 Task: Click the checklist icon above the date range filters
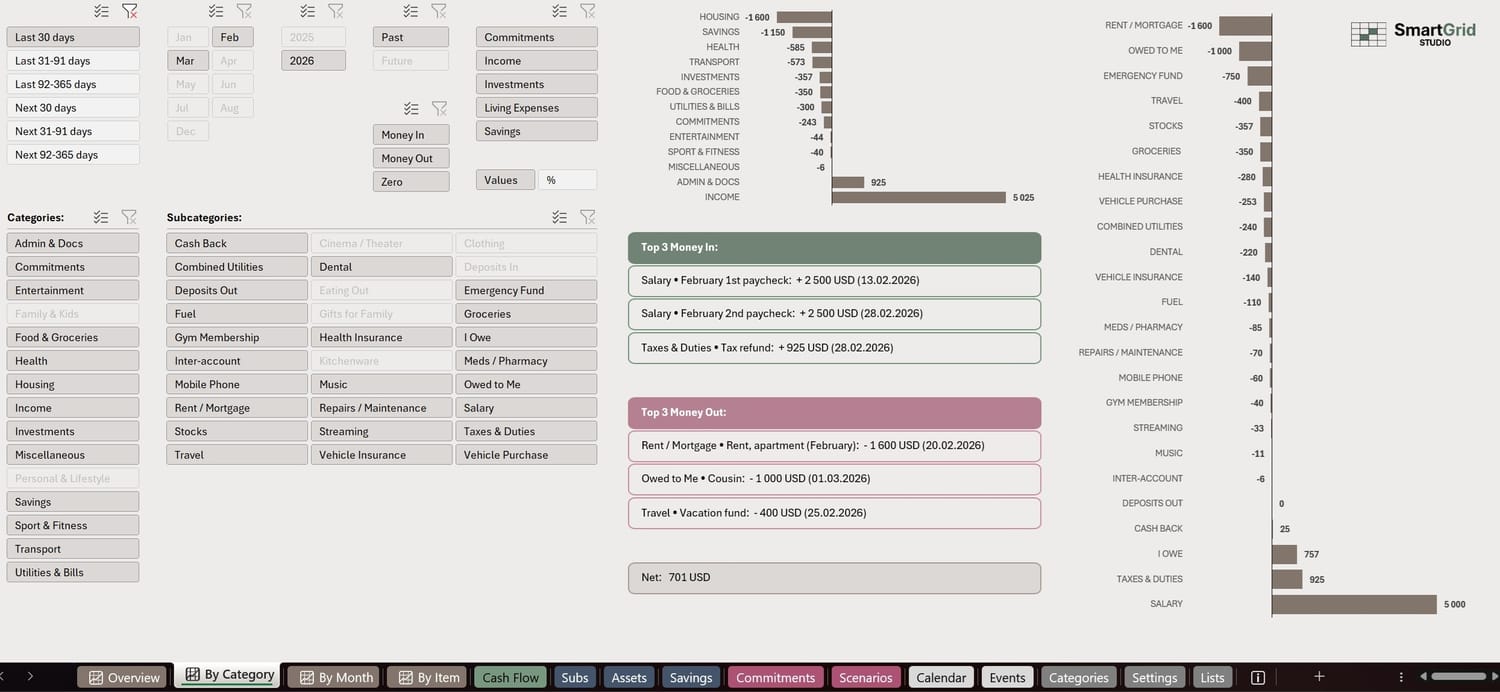click(100, 10)
